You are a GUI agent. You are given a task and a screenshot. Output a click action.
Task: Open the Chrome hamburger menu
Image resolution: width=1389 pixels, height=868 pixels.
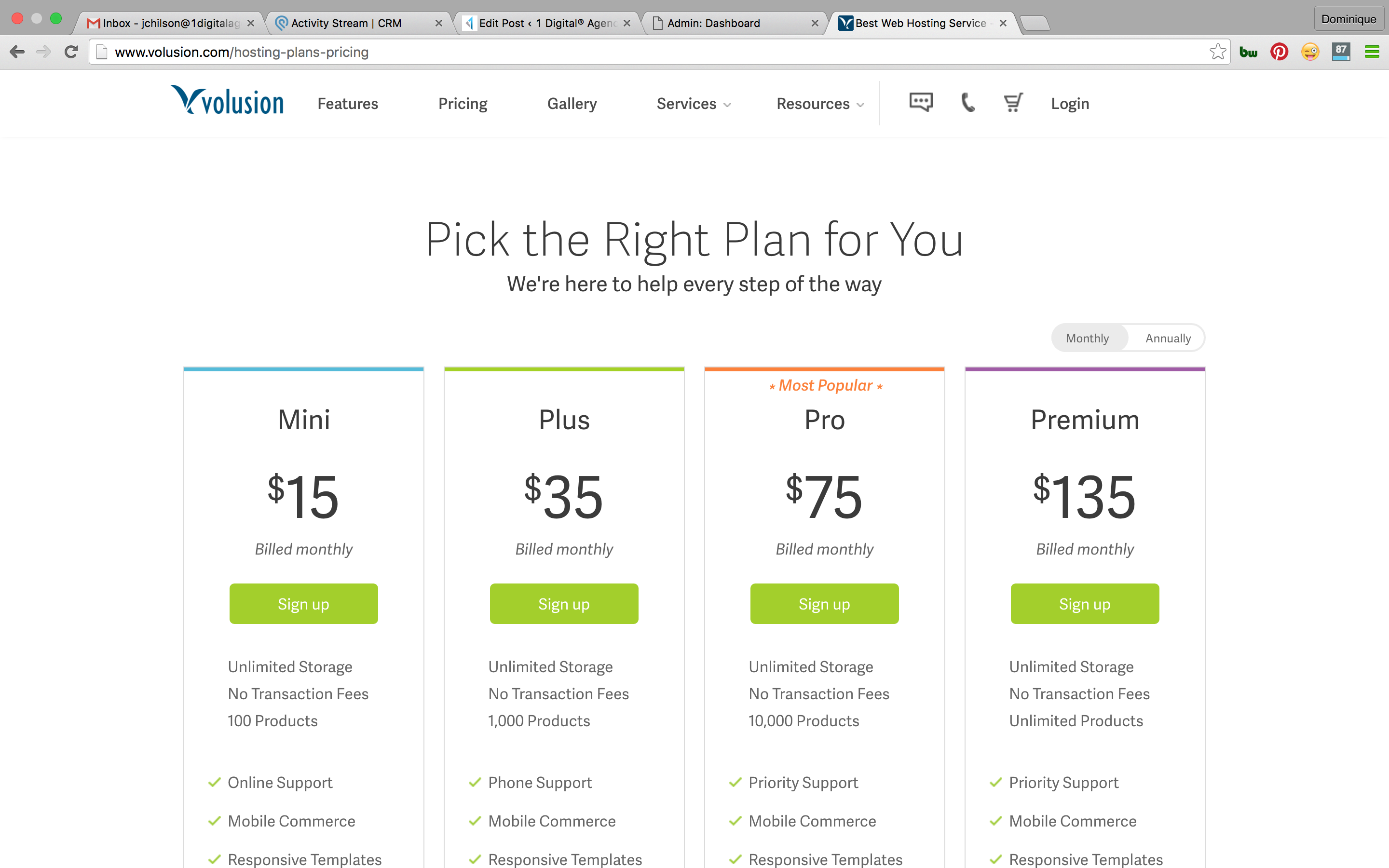tap(1372, 52)
